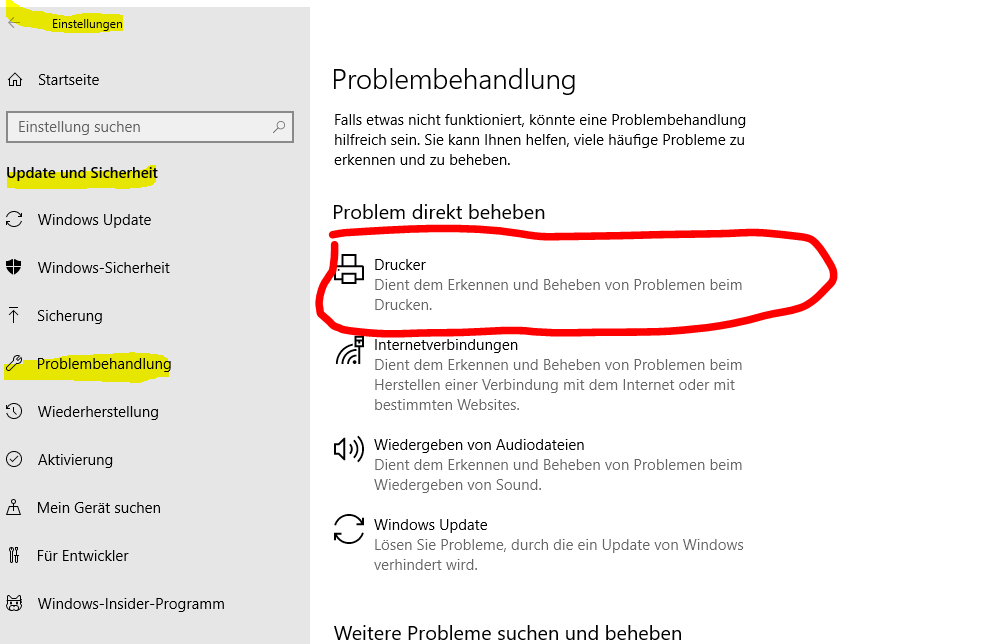This screenshot has height=644, width=998.
Task: Click the Problembehandlung page heading
Action: point(454,80)
